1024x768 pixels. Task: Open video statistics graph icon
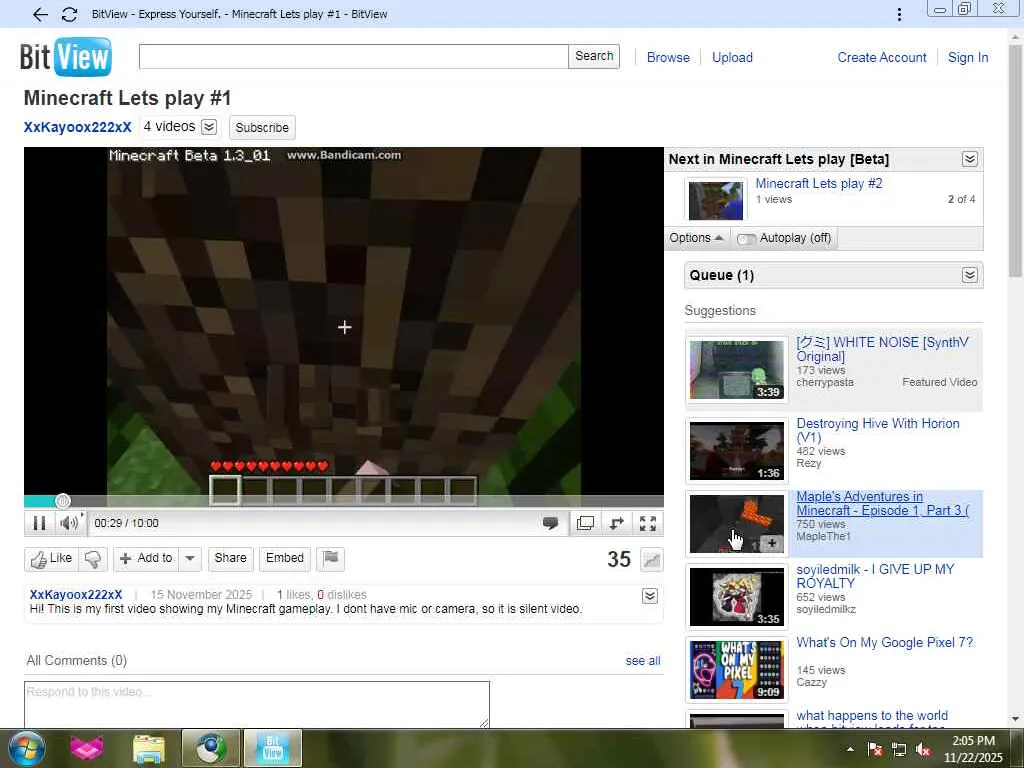coord(651,560)
